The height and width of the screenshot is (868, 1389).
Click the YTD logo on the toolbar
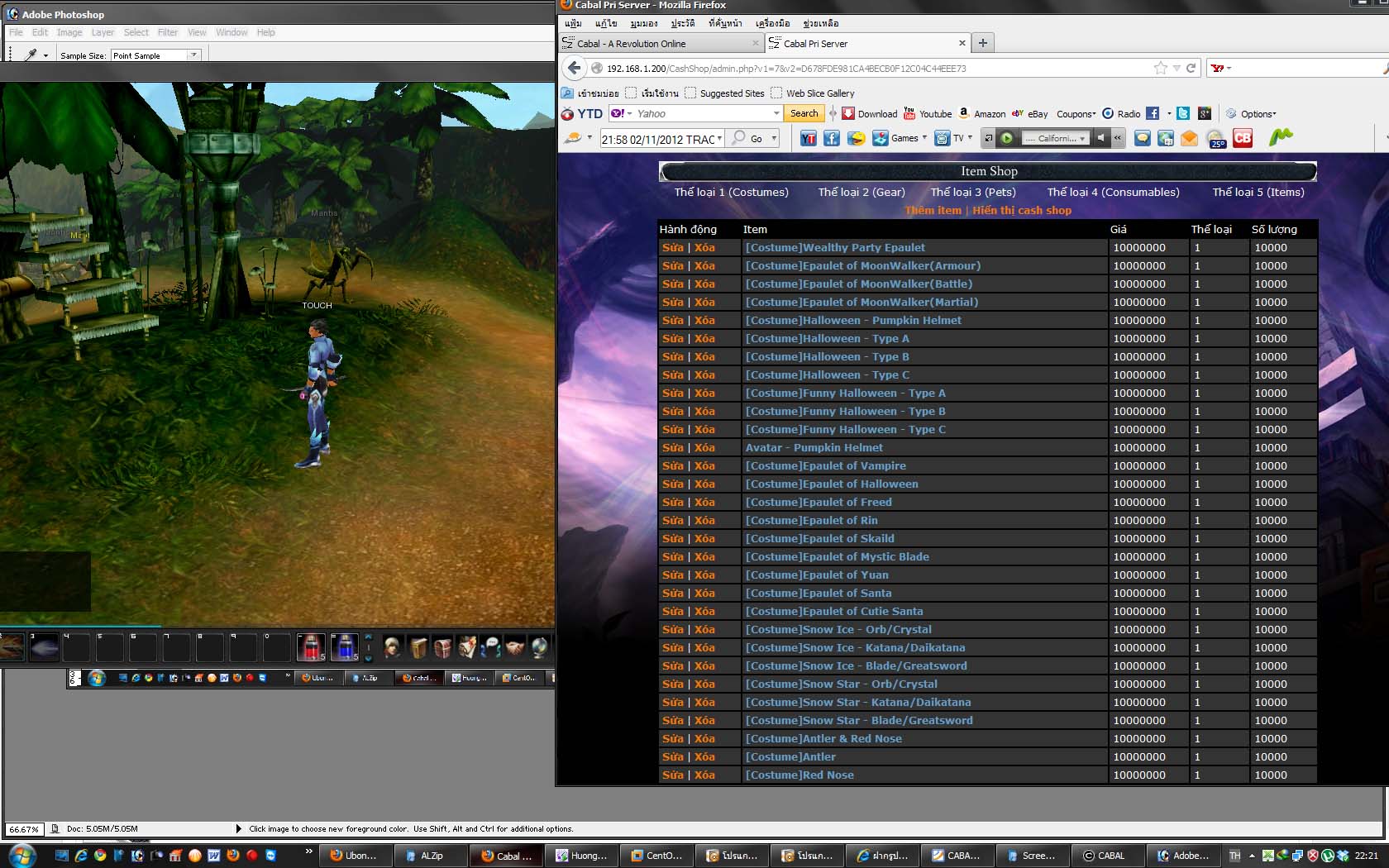click(582, 114)
